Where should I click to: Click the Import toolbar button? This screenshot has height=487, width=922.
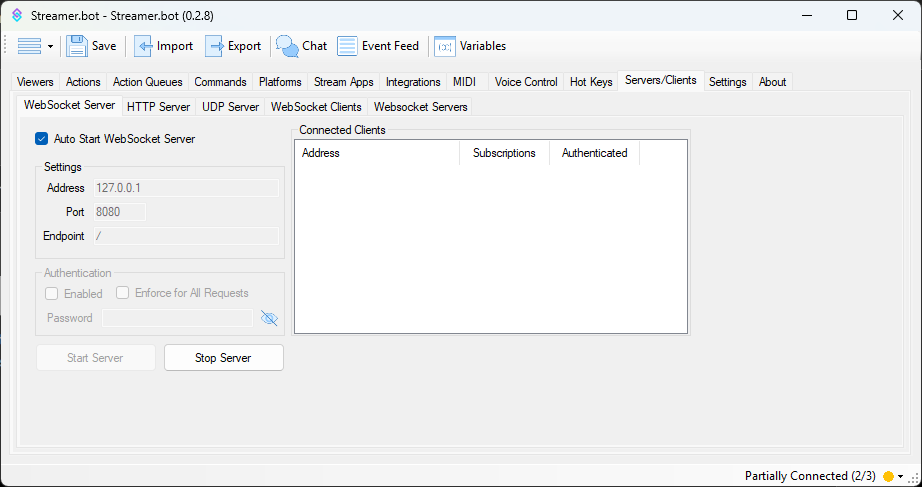163,46
